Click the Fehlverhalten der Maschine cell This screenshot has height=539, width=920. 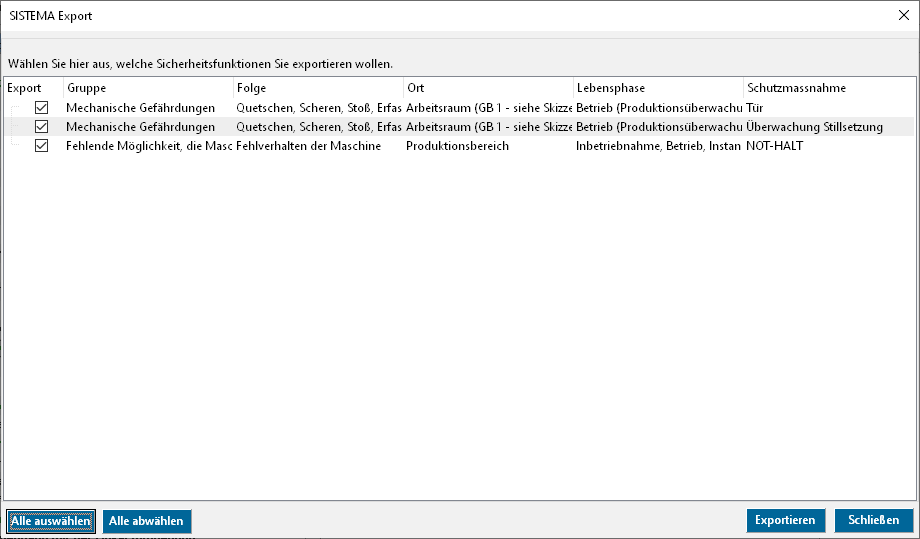[x=308, y=146]
